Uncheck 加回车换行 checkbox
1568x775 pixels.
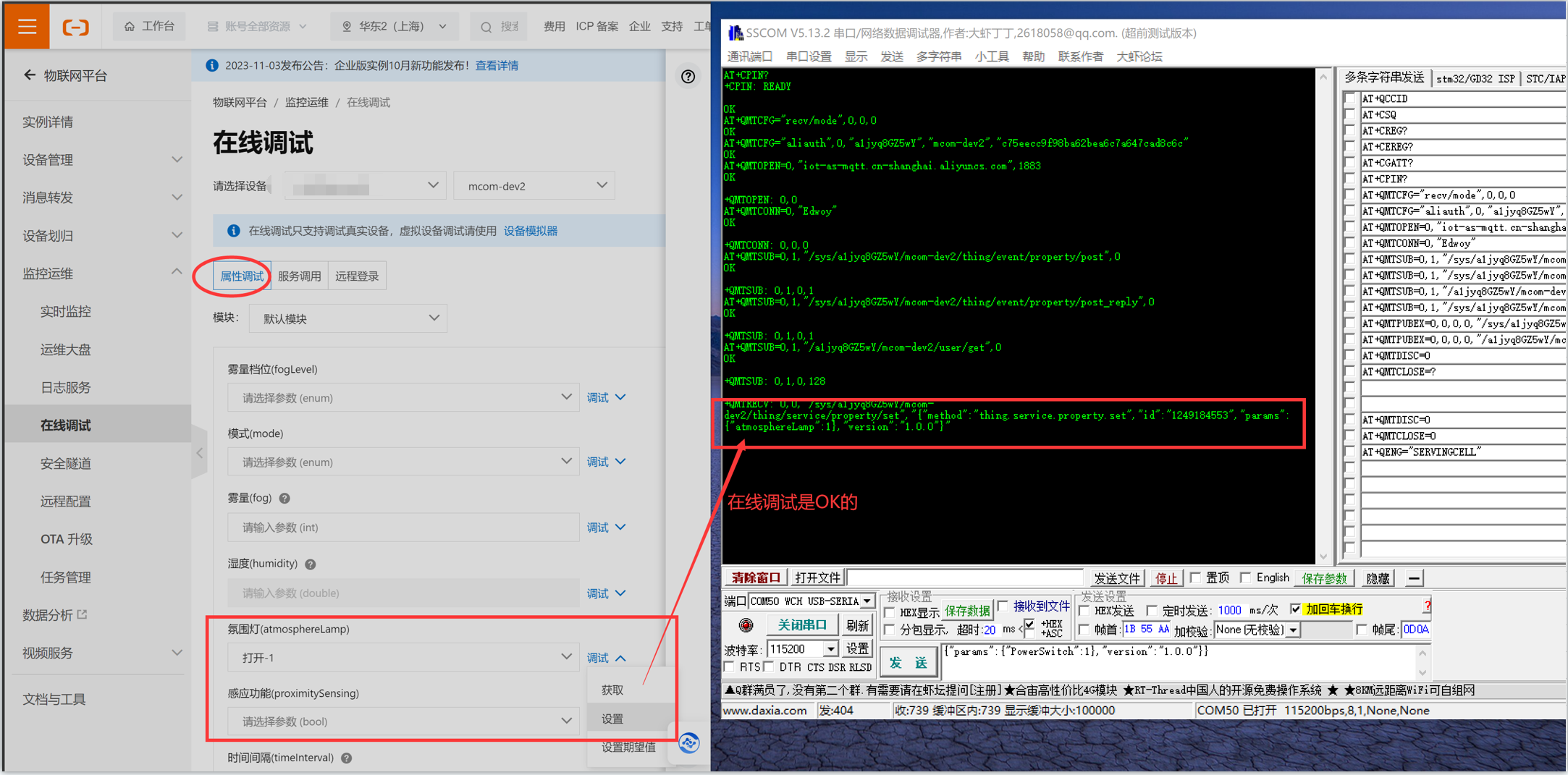(1294, 609)
